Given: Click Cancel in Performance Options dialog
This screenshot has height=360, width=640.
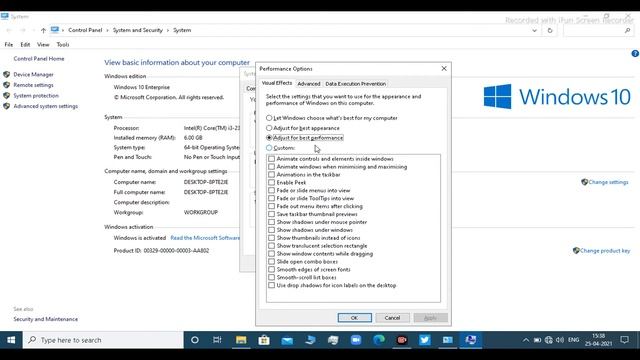Looking at the screenshot, I should point(392,318).
